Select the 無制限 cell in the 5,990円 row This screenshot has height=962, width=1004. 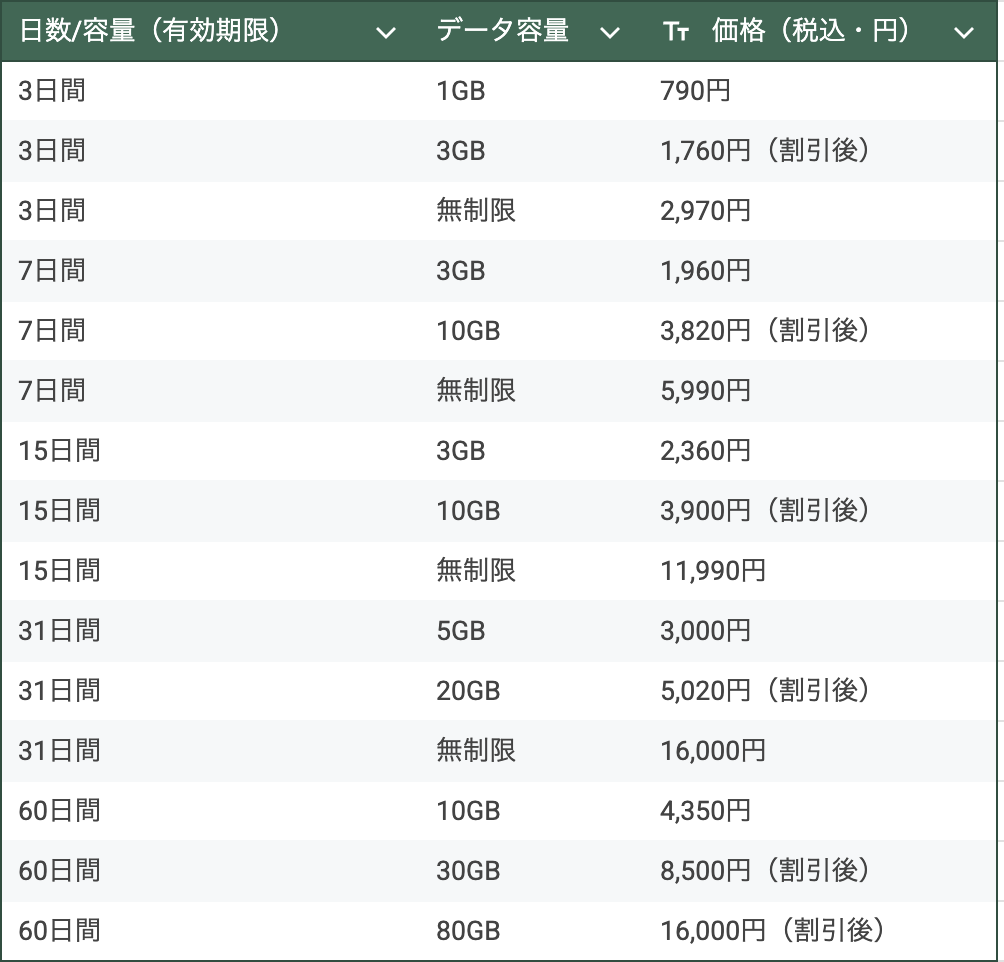(x=476, y=391)
